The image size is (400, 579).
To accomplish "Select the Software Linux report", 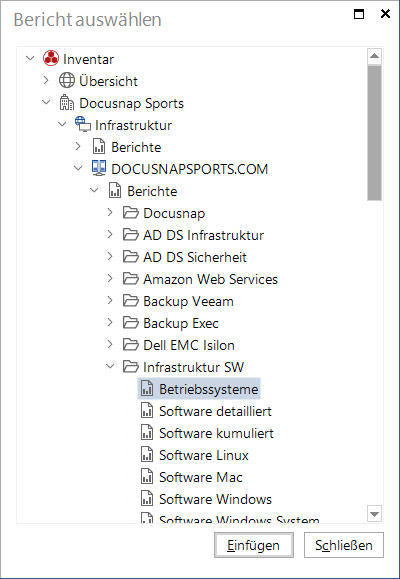I will 204,455.
